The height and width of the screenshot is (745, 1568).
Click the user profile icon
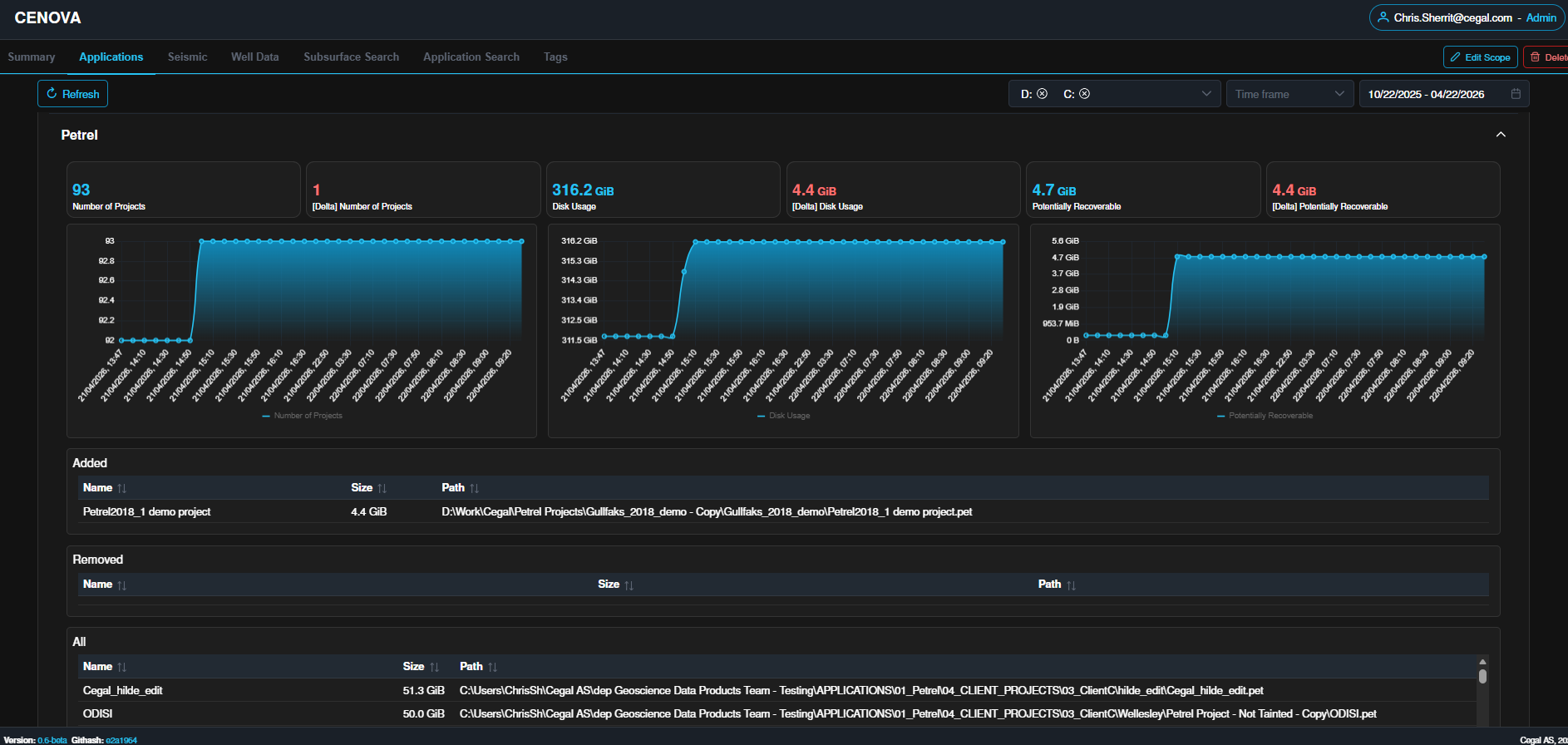1383,17
